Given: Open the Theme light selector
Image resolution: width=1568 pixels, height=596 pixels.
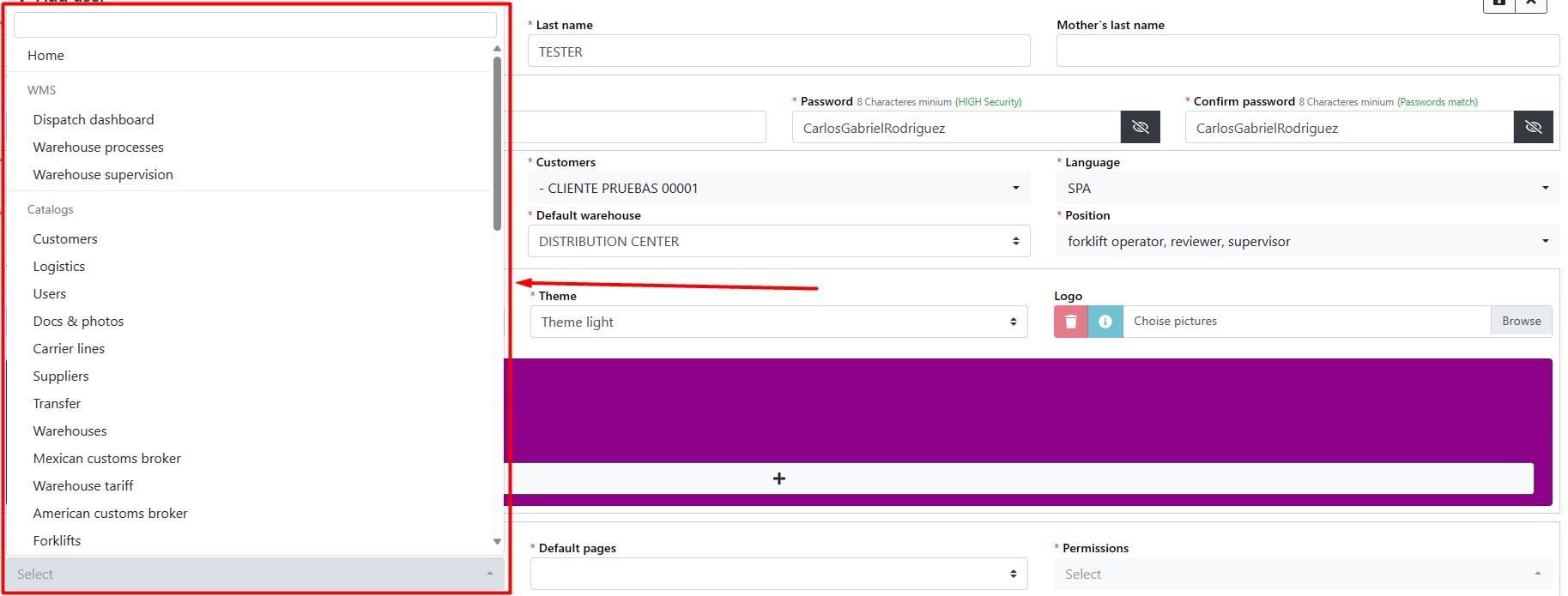Looking at the screenshot, I should 778,322.
